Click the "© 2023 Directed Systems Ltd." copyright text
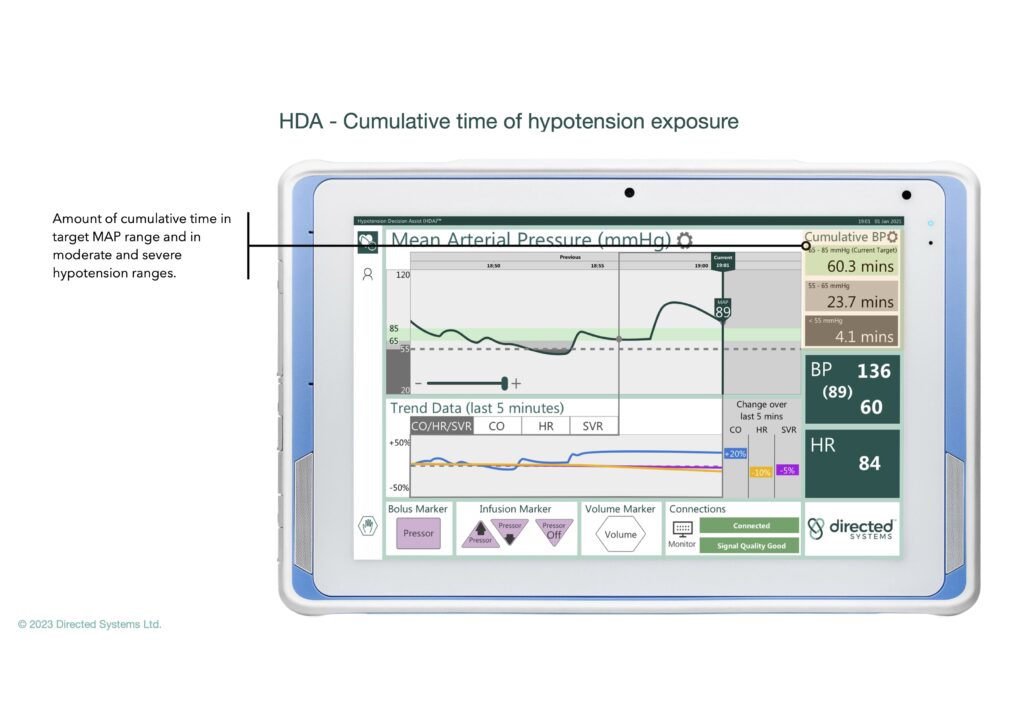 pyautogui.click(x=89, y=624)
